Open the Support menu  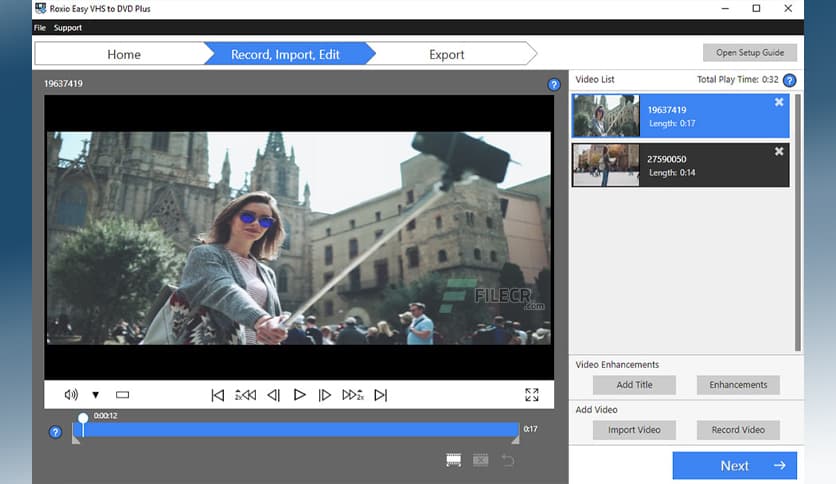tap(68, 28)
